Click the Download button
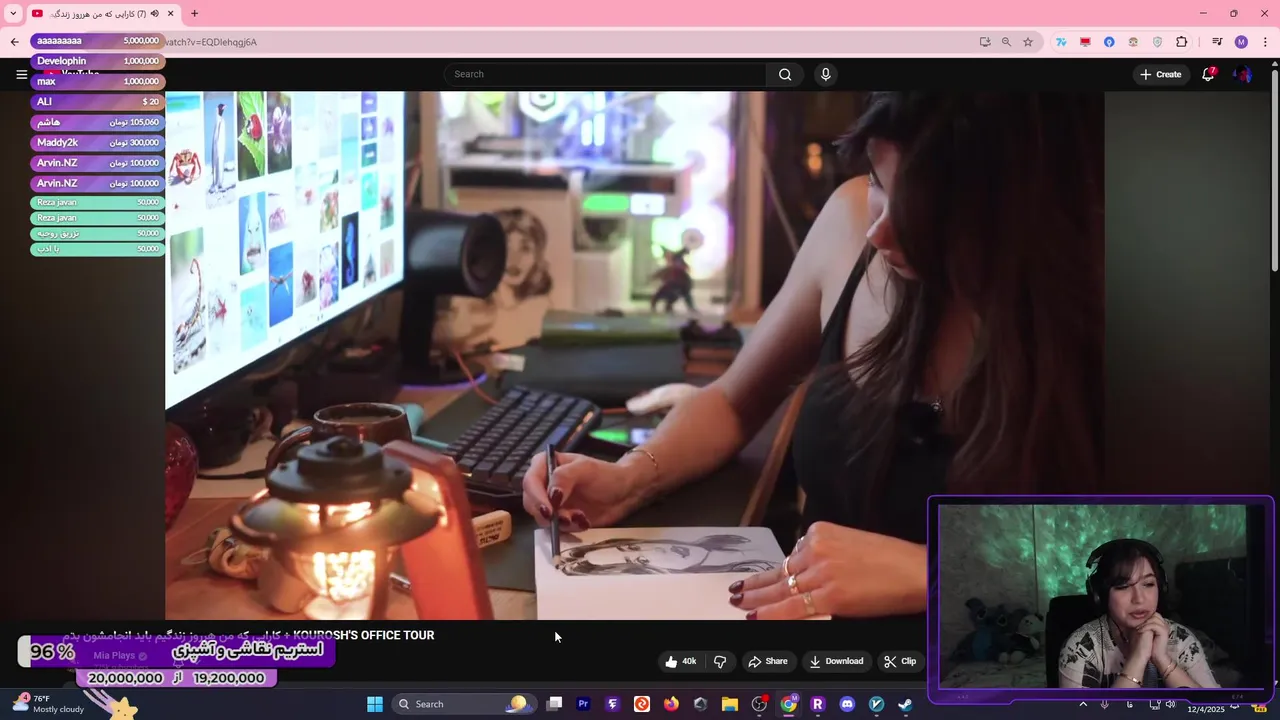The height and width of the screenshot is (720, 1280). (836, 661)
